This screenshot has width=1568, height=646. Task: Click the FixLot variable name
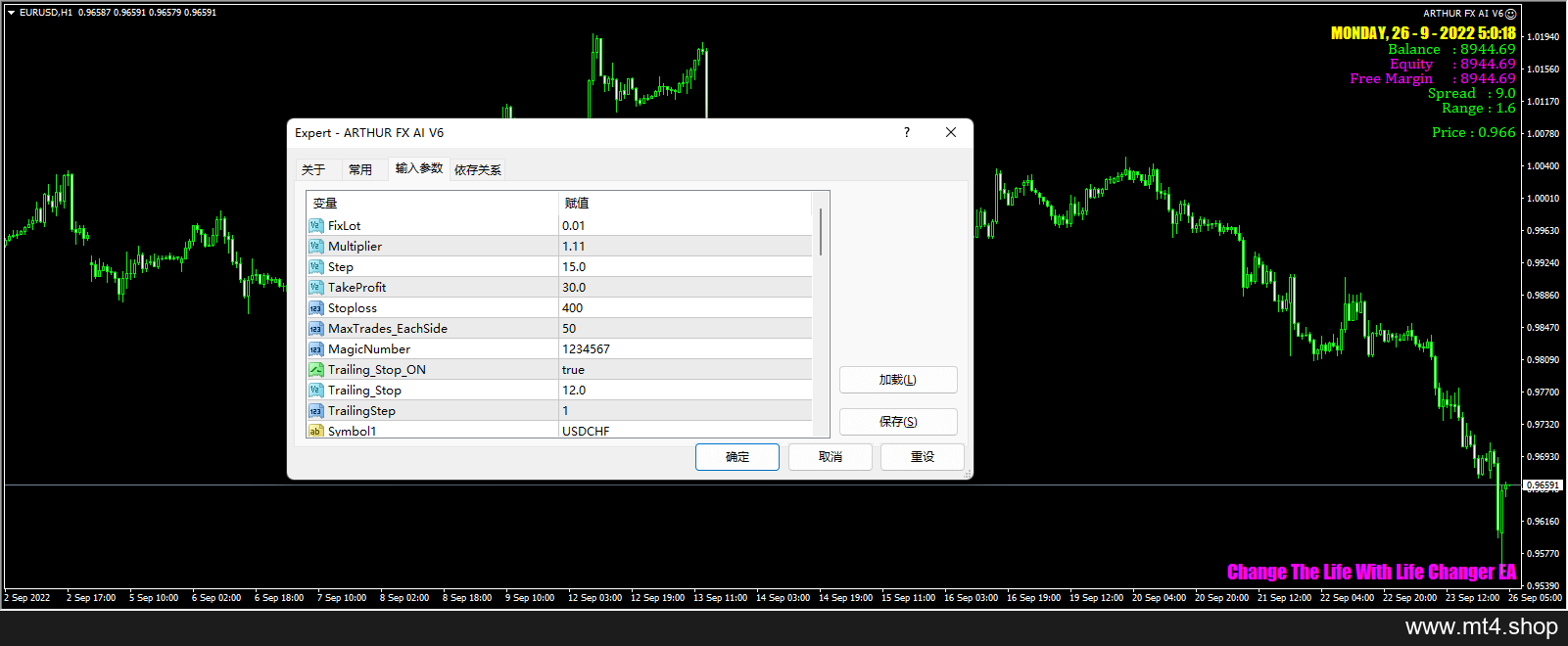pos(344,226)
